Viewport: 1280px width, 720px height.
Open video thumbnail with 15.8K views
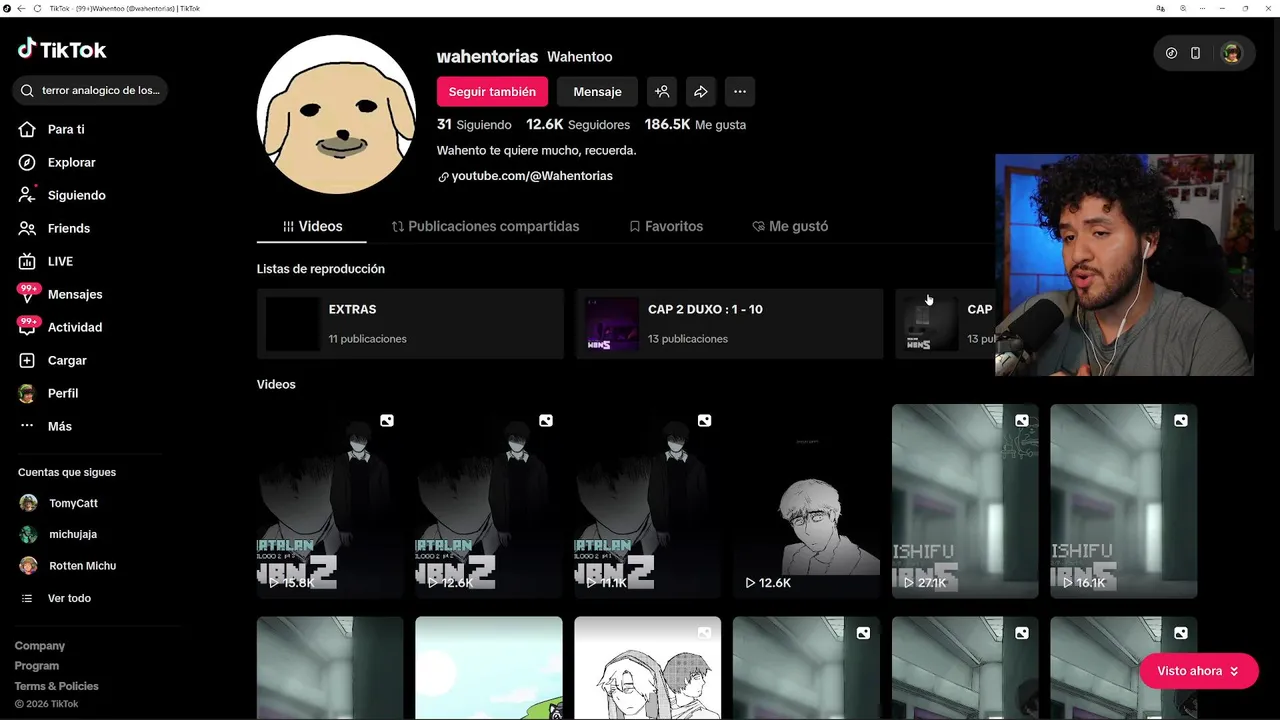click(330, 501)
